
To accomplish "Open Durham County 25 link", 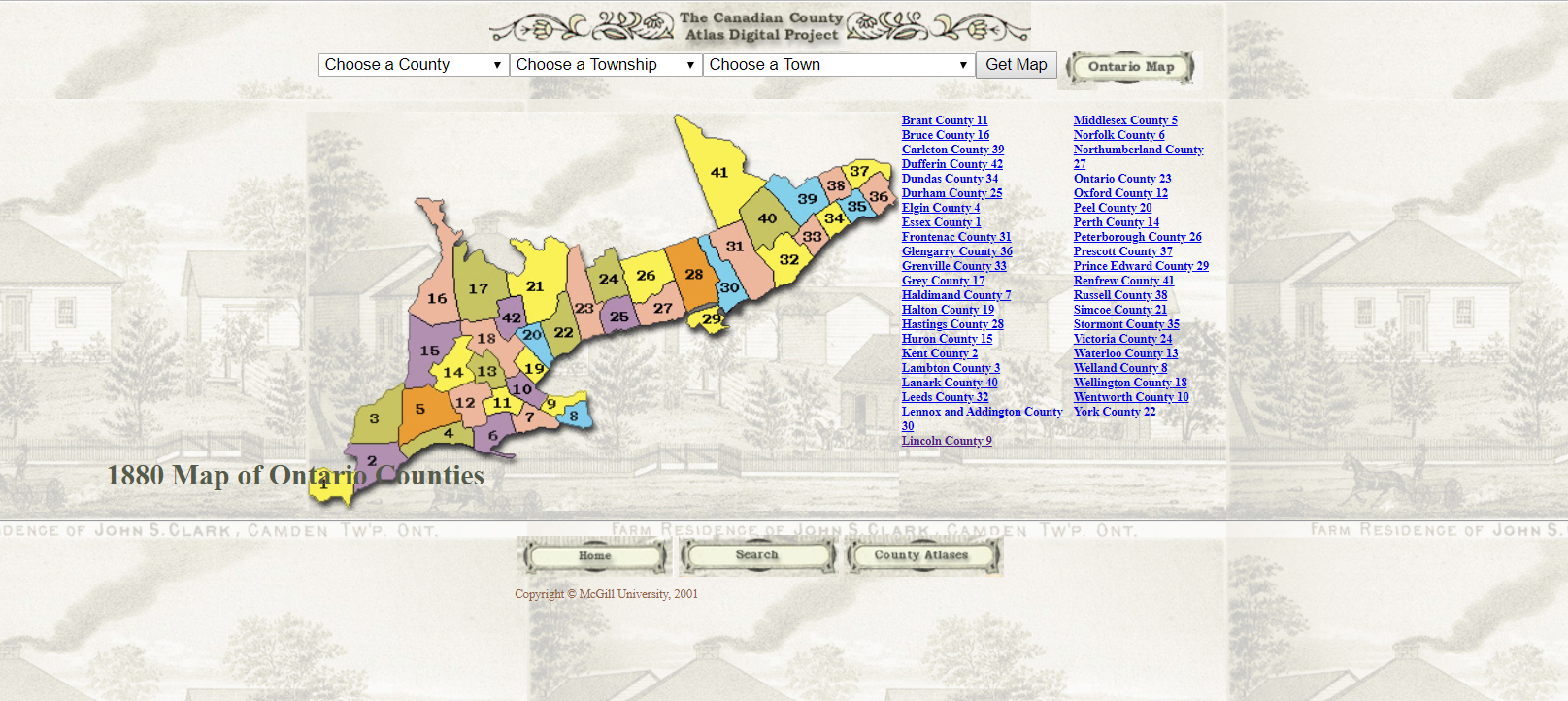I will coord(951,193).
